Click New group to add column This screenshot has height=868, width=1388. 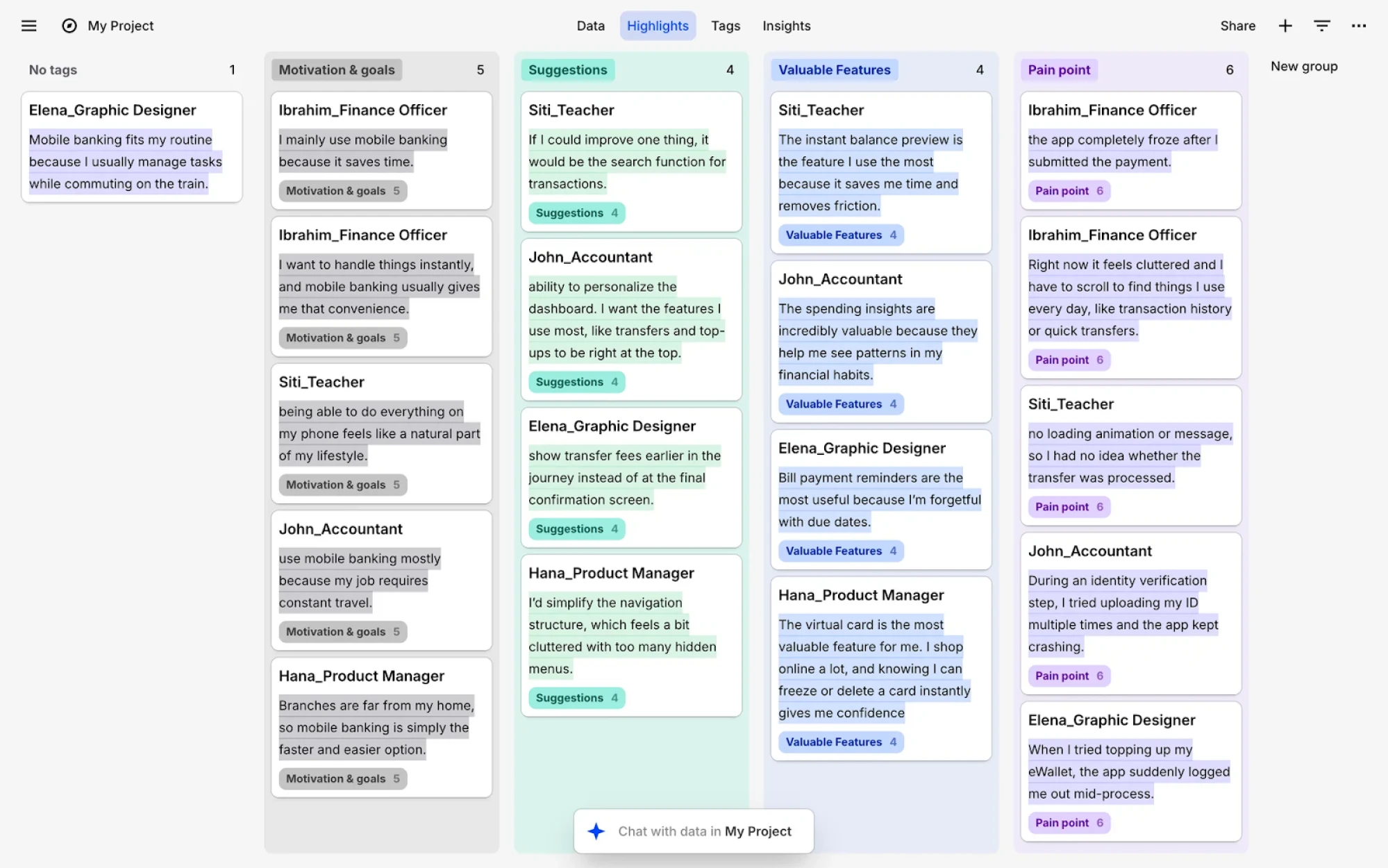coord(1303,67)
